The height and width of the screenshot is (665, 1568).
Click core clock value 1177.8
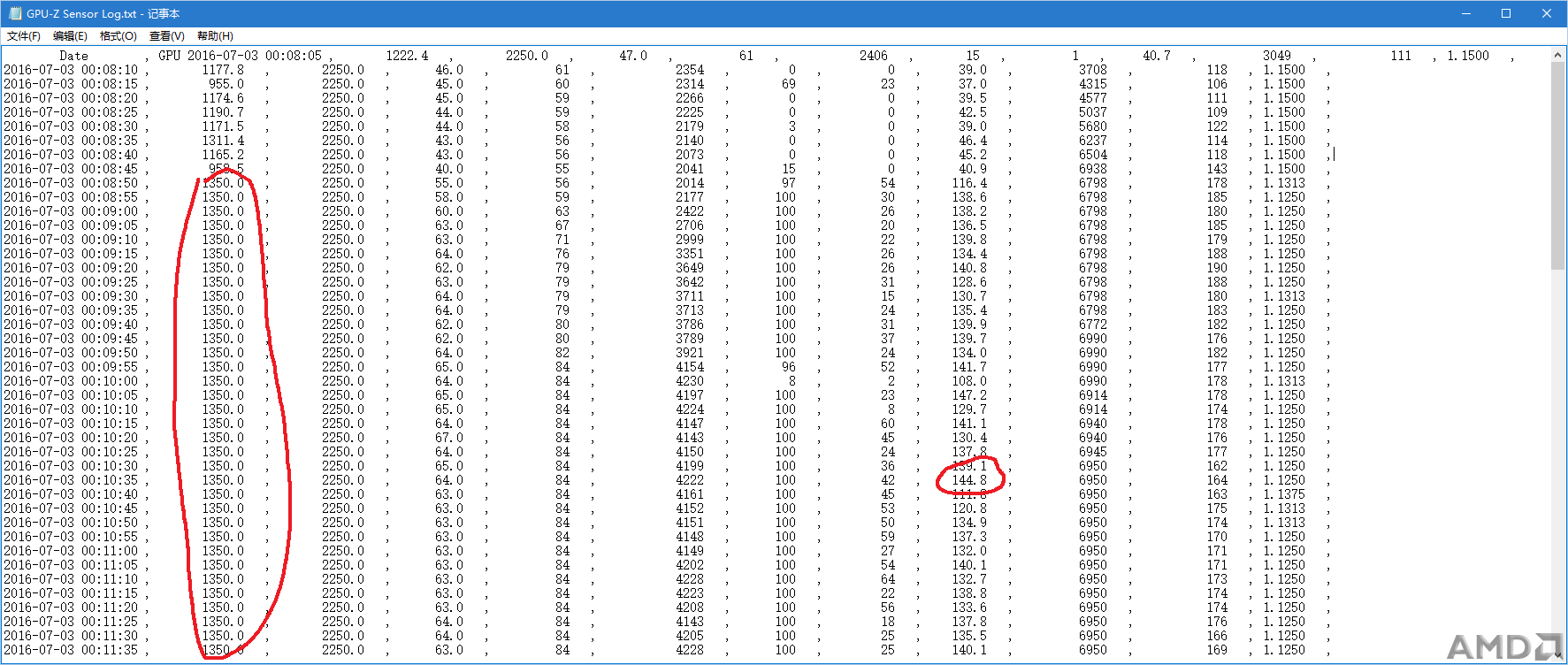[223, 70]
